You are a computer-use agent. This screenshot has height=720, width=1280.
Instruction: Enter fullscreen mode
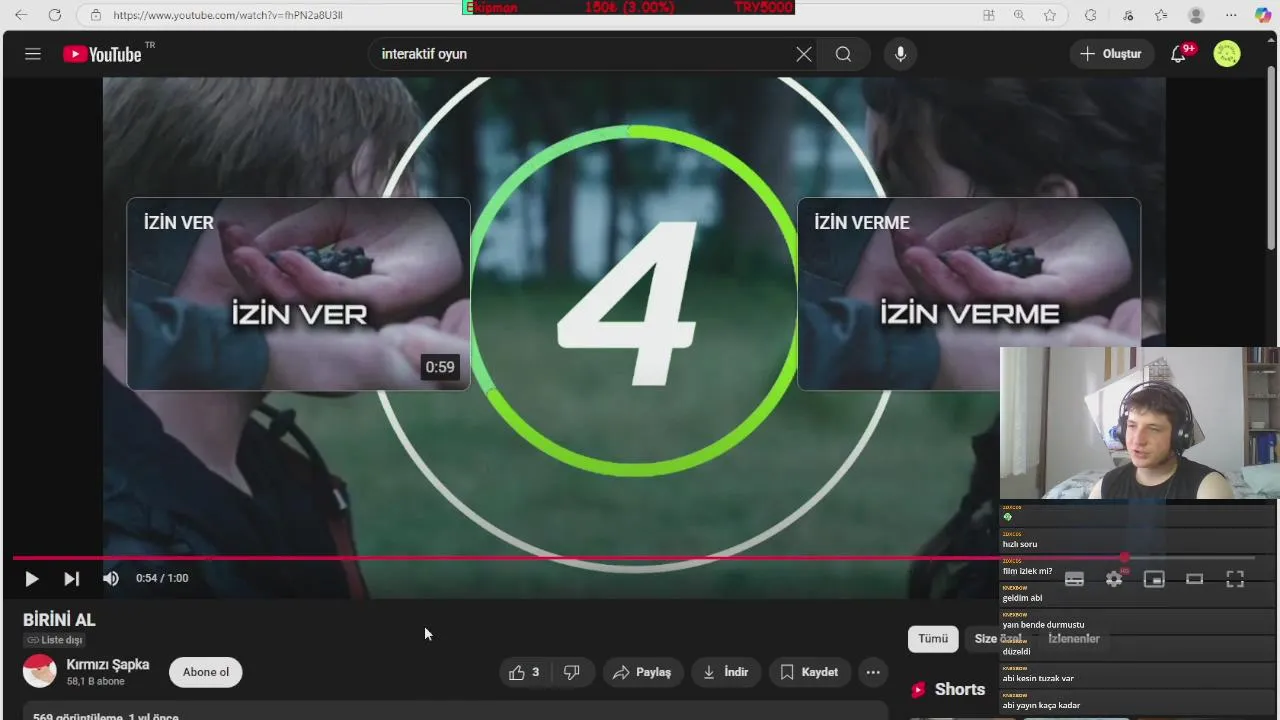pos(1235,579)
